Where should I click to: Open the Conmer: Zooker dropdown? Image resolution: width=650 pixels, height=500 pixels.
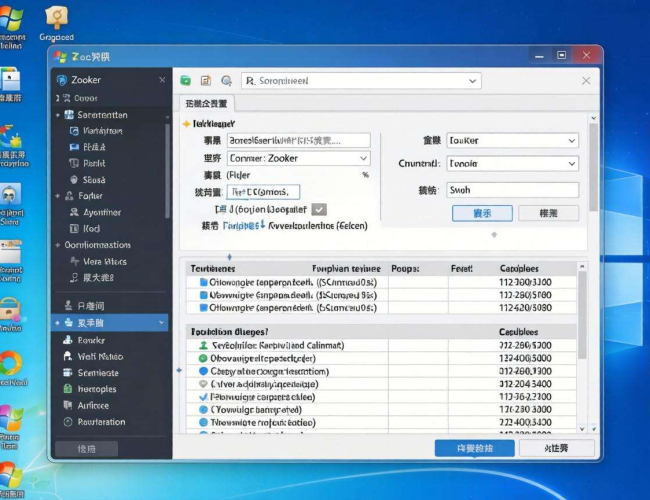[x=363, y=158]
